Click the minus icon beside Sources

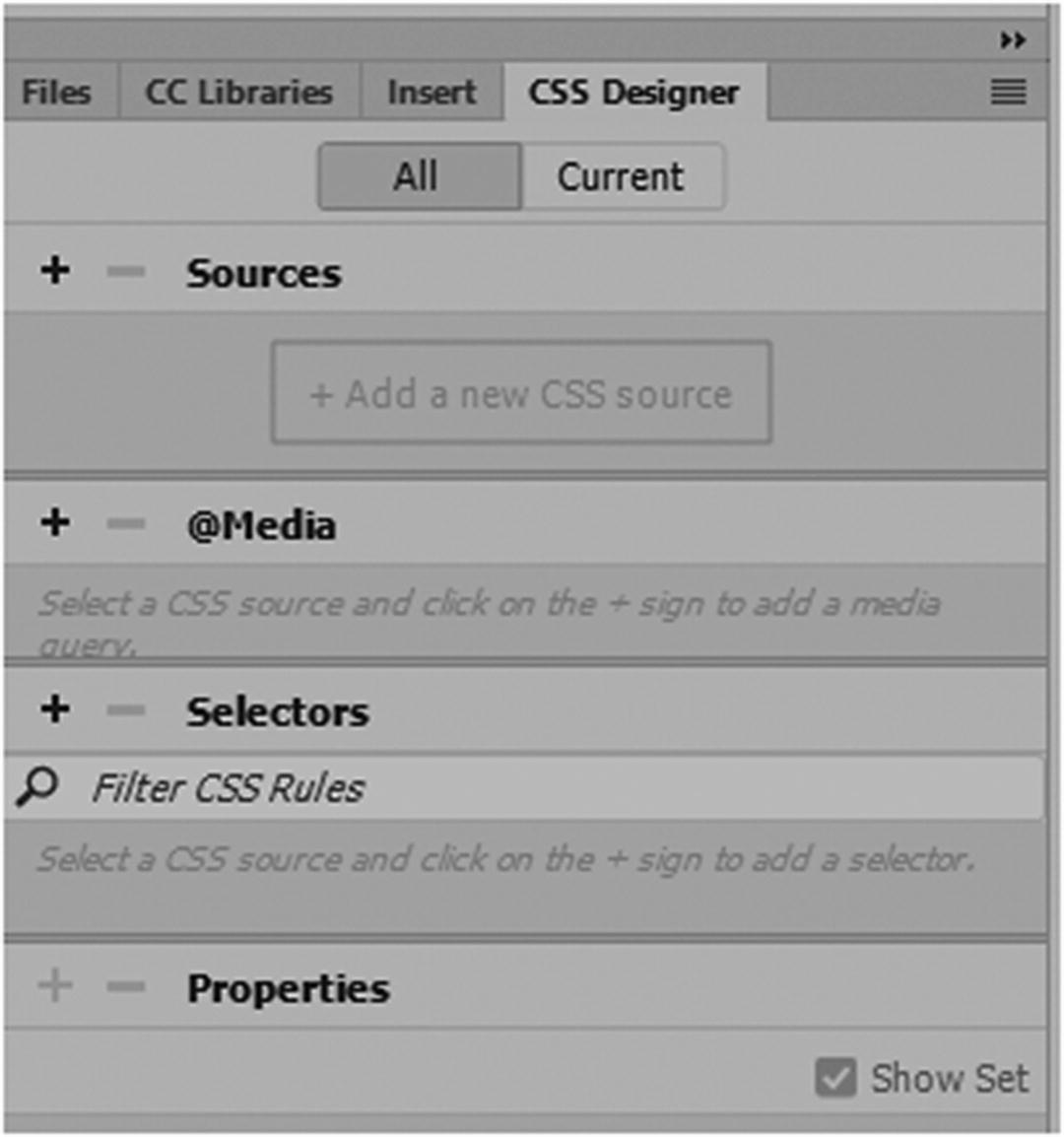pos(125,272)
